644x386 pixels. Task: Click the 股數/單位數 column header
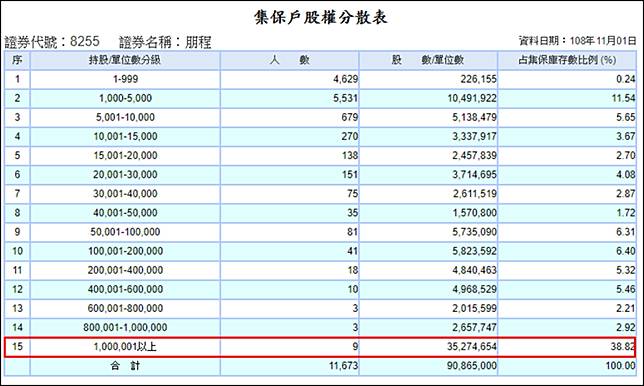click(428, 60)
